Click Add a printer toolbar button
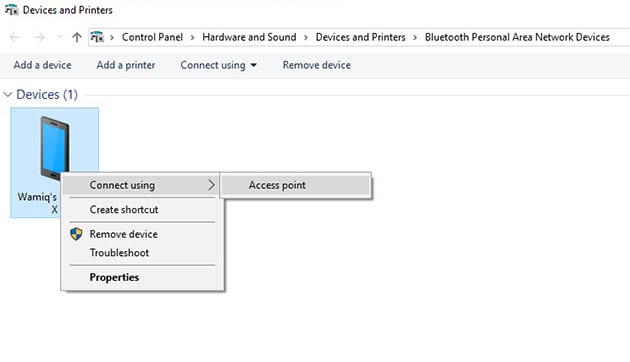This screenshot has width=630, height=362. 126,65
